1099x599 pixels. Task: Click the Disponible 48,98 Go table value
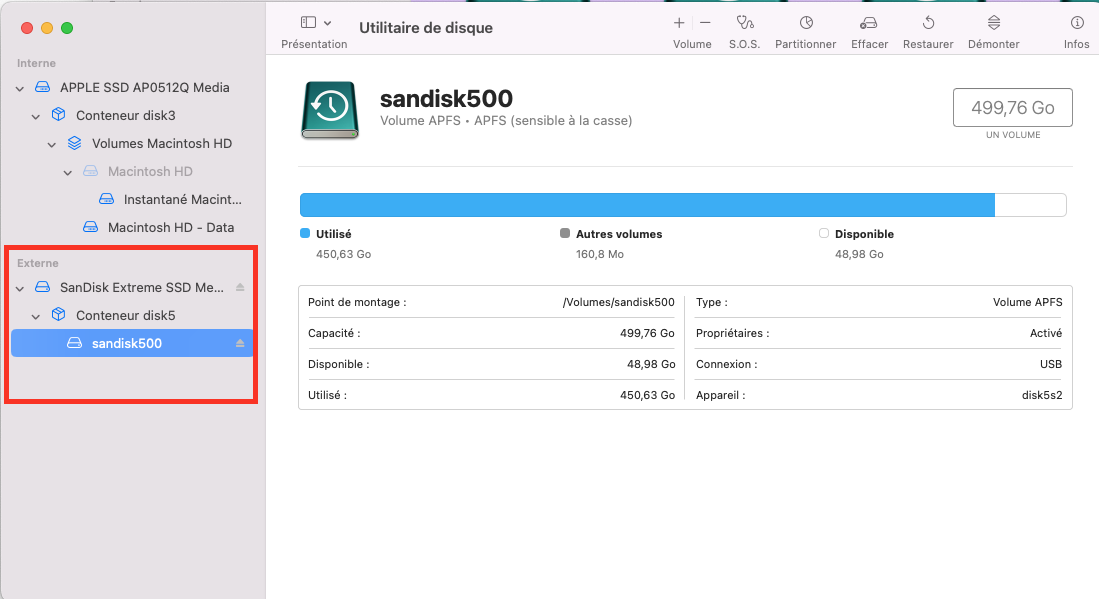[651, 364]
